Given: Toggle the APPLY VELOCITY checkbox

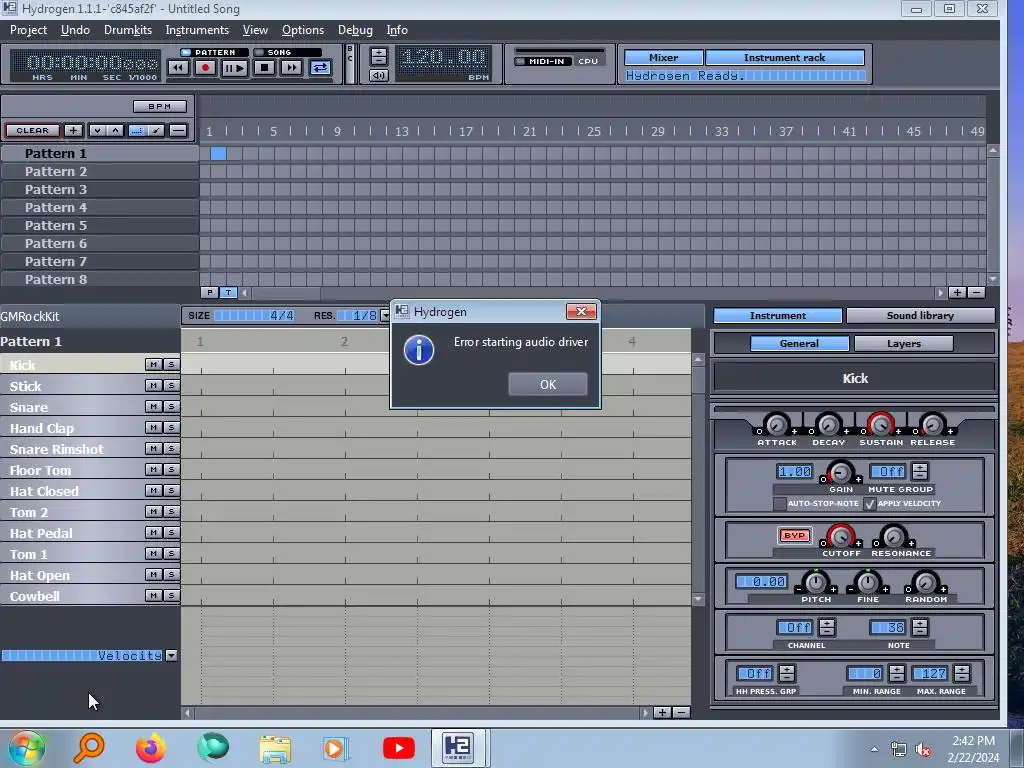Looking at the screenshot, I should [x=869, y=504].
